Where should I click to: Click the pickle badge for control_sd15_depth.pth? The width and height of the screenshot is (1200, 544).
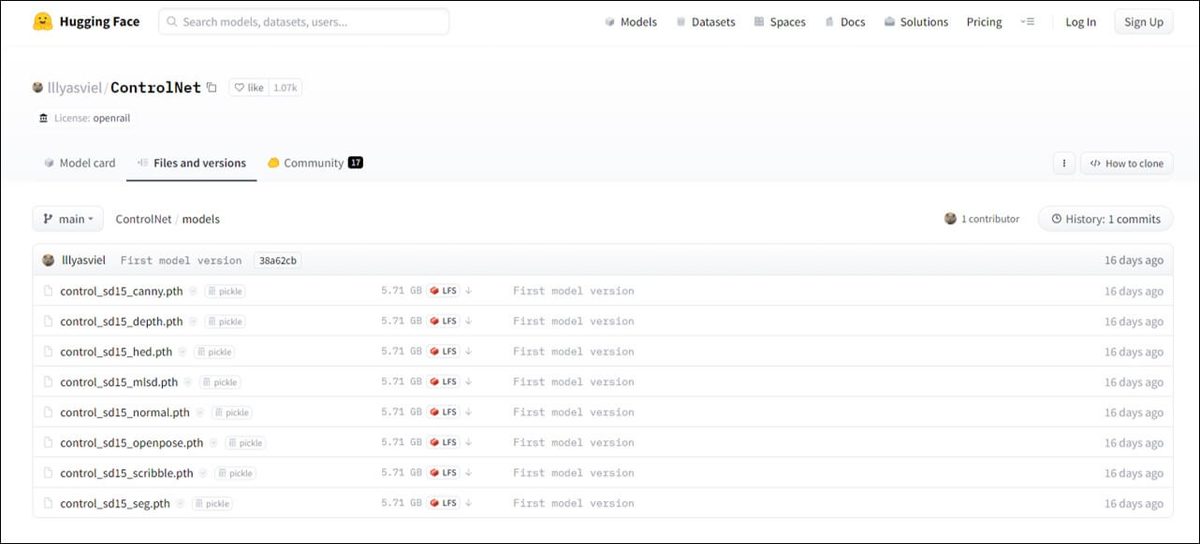(x=225, y=321)
